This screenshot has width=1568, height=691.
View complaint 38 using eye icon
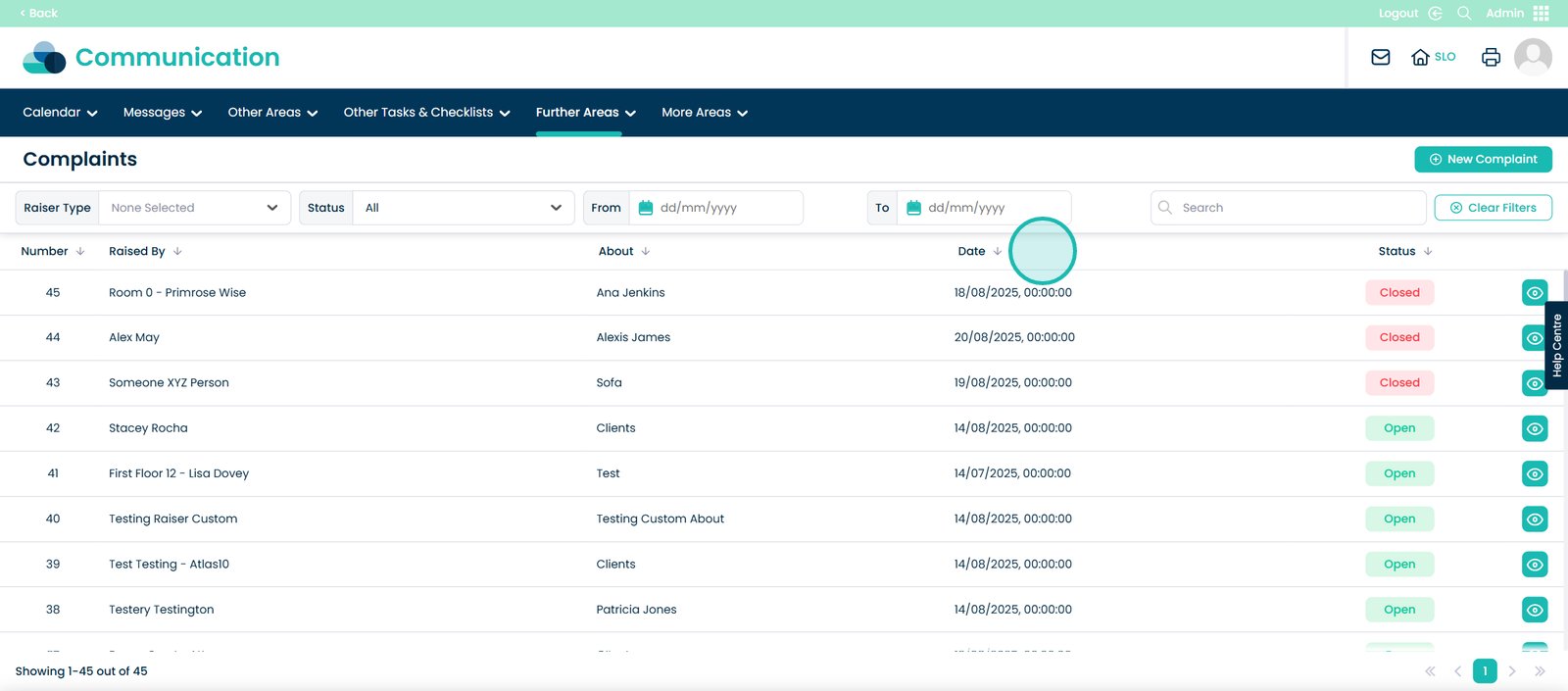(x=1535, y=610)
